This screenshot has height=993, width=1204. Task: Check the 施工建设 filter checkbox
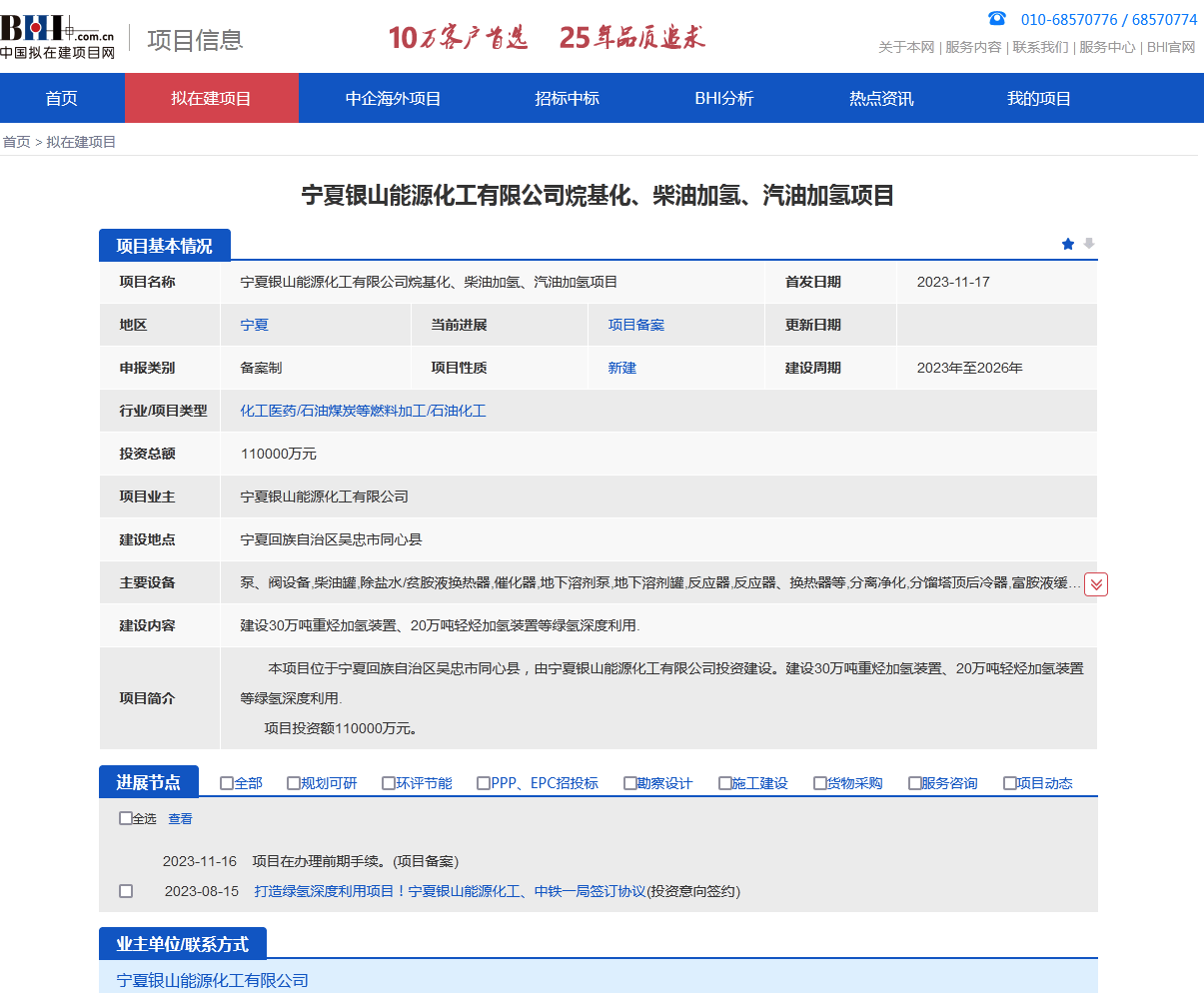[x=723, y=783]
